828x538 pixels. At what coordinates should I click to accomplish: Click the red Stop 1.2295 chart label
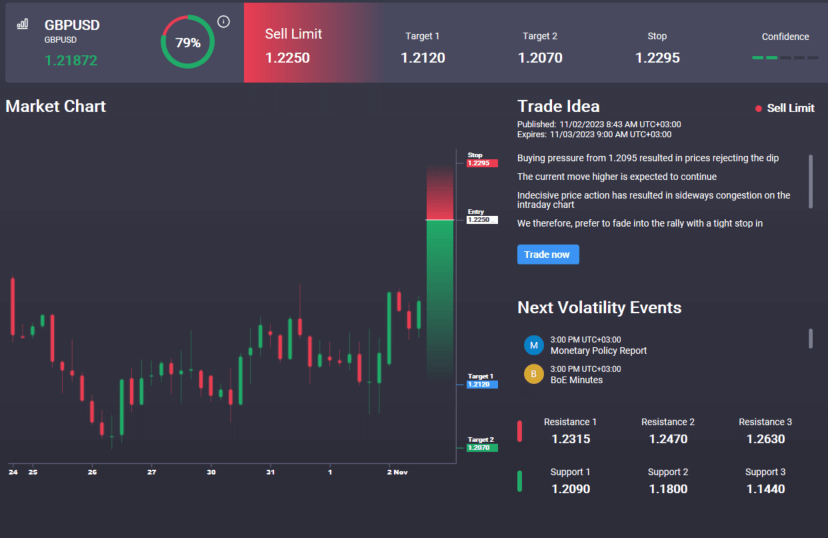[482, 163]
